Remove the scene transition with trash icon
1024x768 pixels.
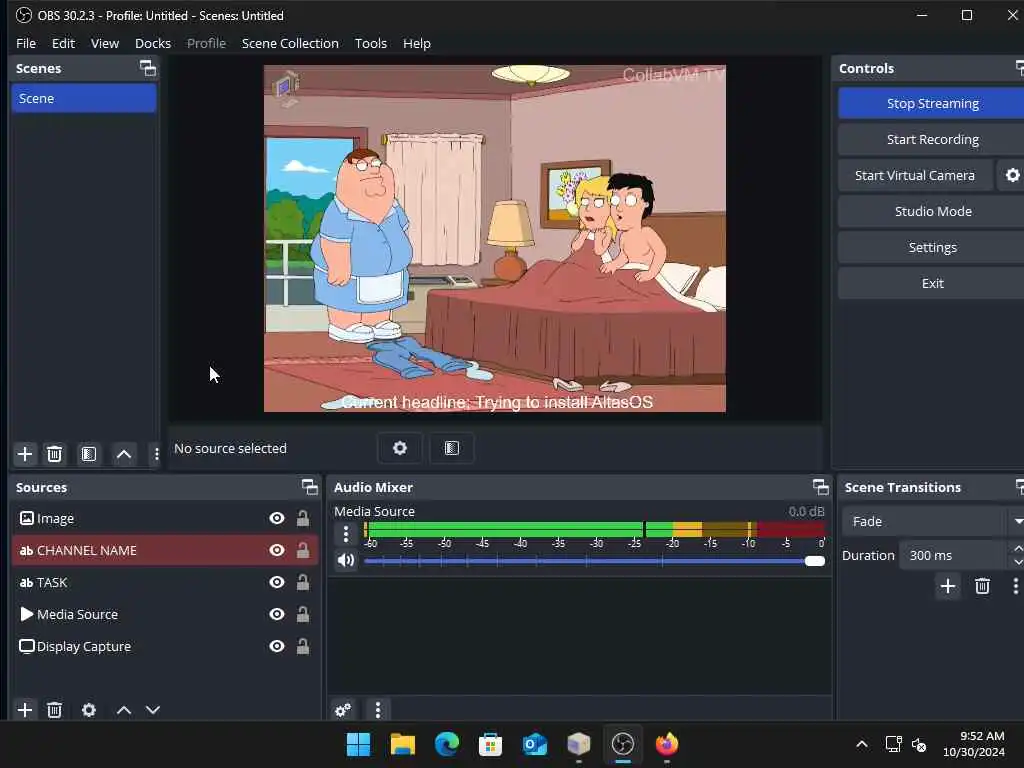click(982, 586)
